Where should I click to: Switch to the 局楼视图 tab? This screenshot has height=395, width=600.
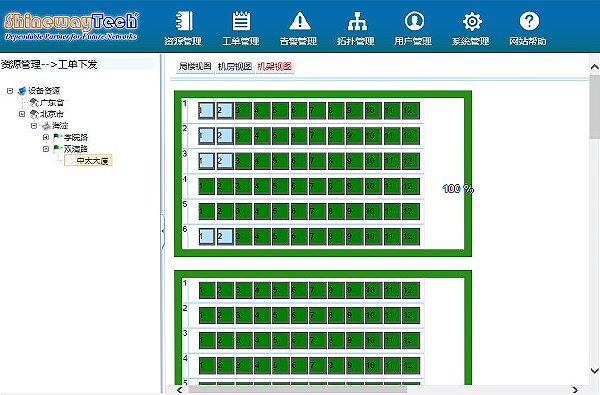(195, 67)
